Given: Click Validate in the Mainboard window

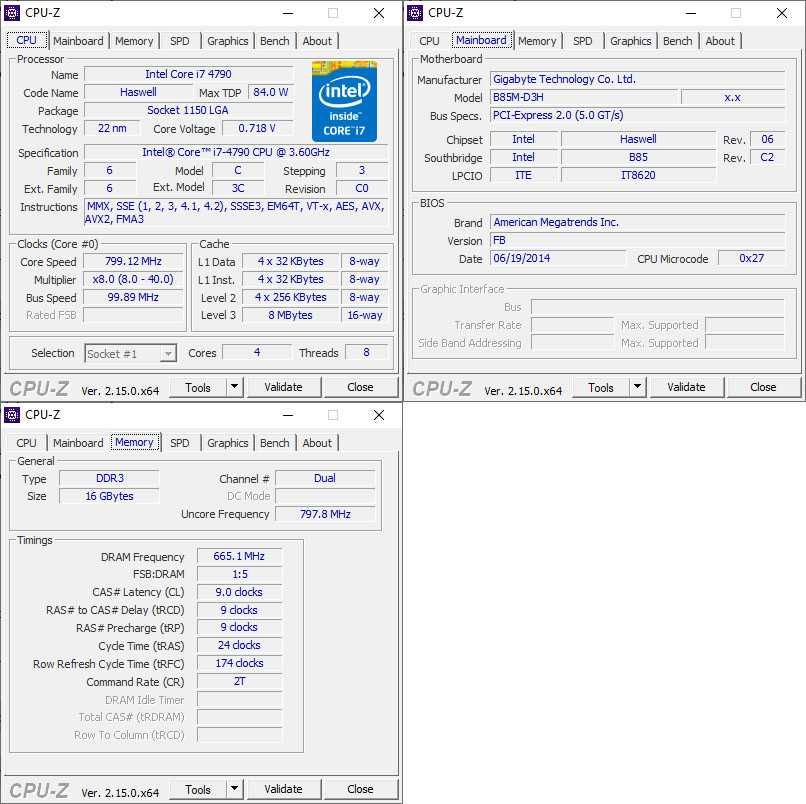Looking at the screenshot, I should point(686,387).
